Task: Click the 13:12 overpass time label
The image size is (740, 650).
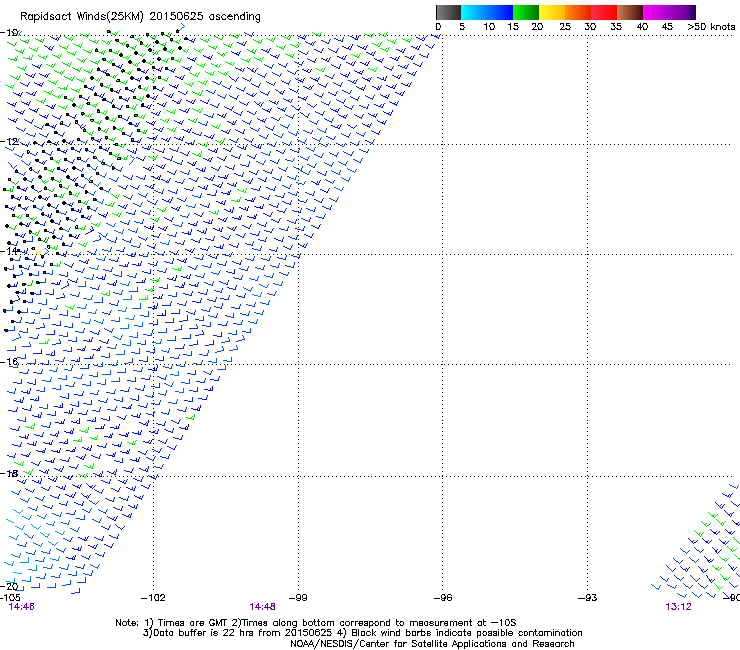Action: pos(678,607)
